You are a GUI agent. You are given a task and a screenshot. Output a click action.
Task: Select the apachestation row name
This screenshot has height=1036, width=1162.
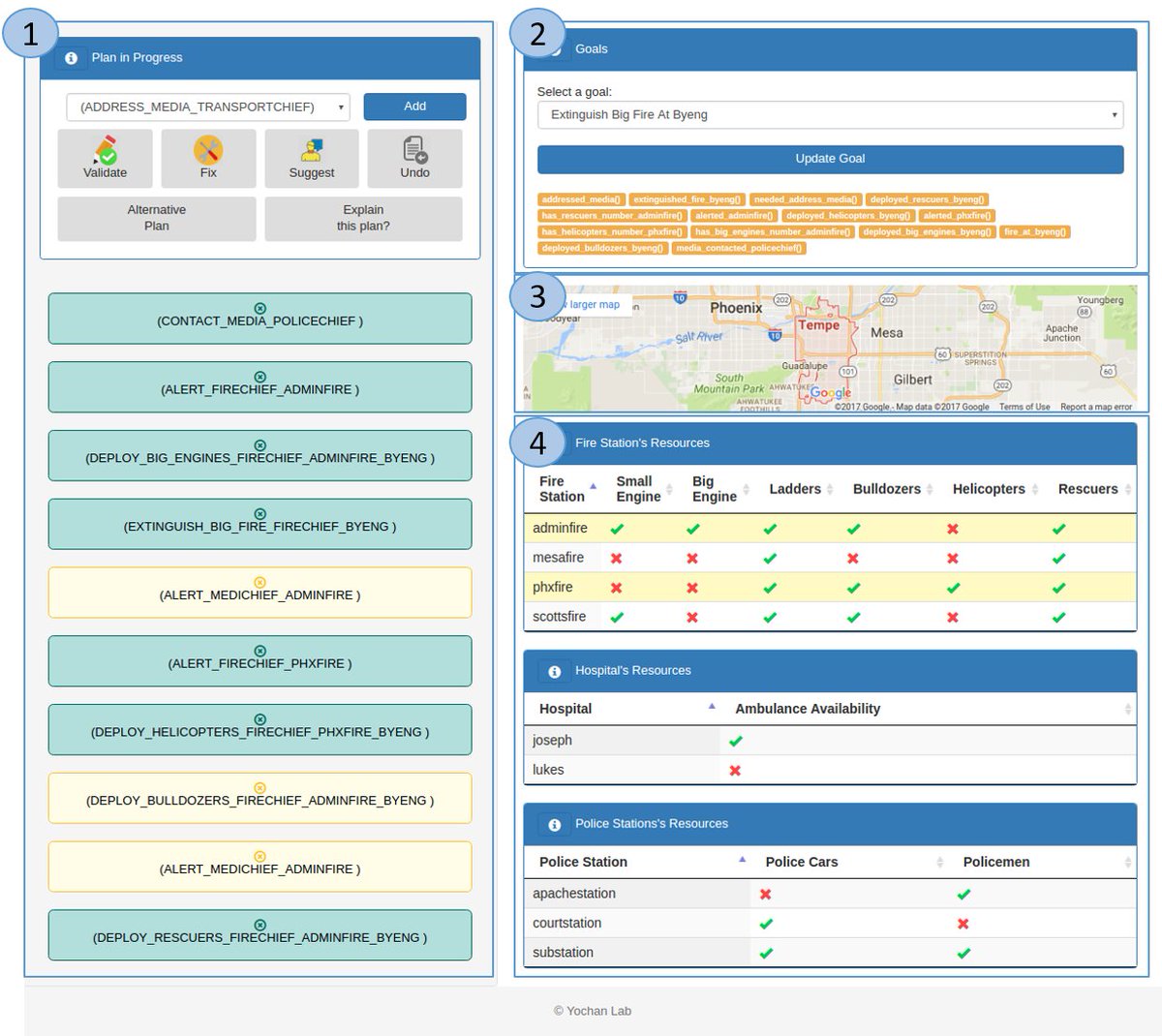tap(573, 894)
